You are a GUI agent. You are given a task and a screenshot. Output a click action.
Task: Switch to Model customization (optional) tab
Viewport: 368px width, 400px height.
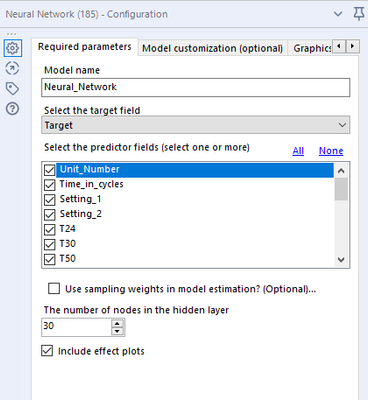click(213, 48)
